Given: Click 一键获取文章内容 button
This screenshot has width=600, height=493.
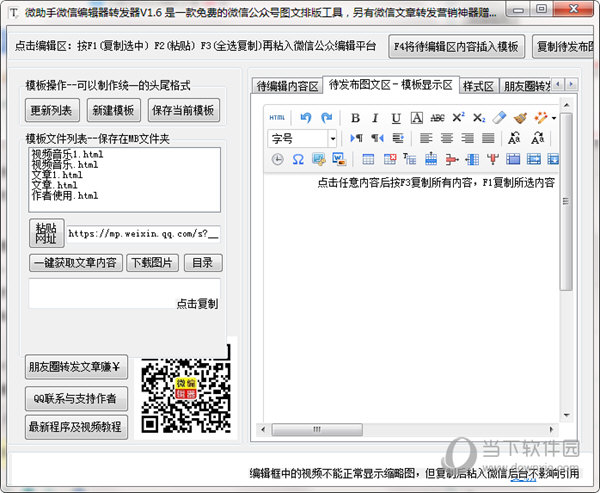Looking at the screenshot, I should (x=76, y=263).
